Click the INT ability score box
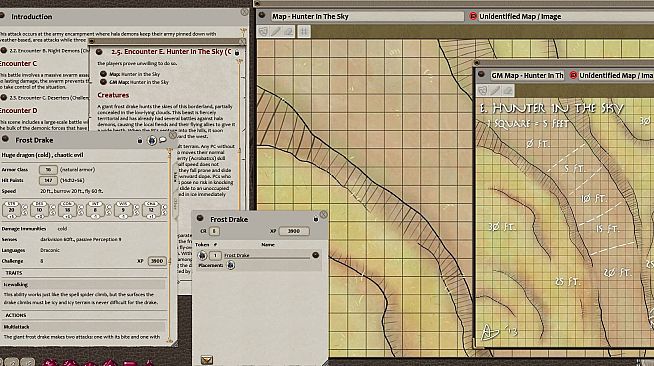This screenshot has height=366, width=654. [x=95, y=210]
